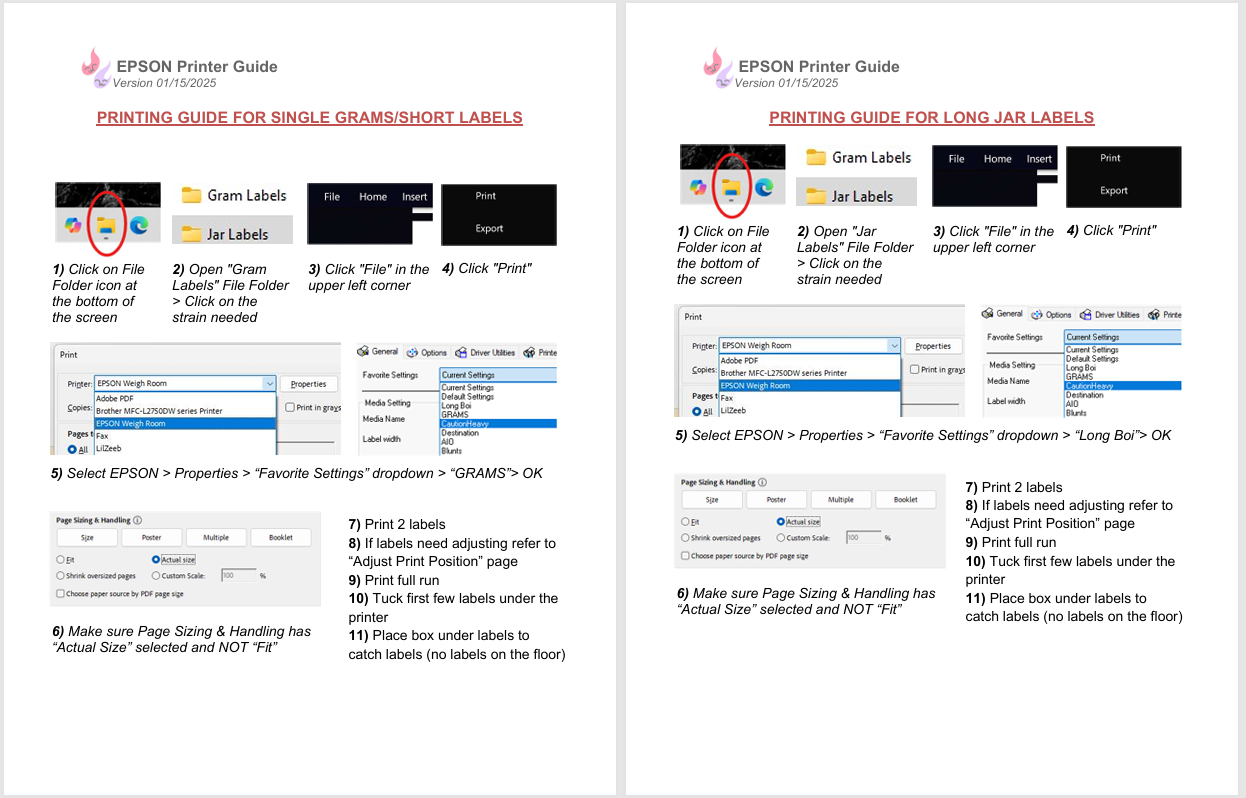Launch Edge taskbar icon on Long Jar page
This screenshot has height=798, width=1246.
coord(764,187)
